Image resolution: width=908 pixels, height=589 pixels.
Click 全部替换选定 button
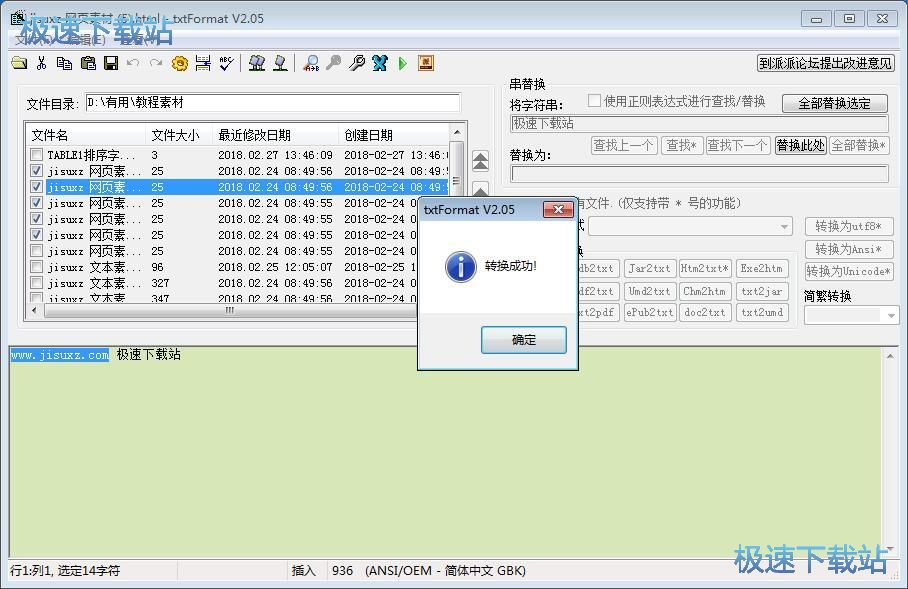click(834, 104)
